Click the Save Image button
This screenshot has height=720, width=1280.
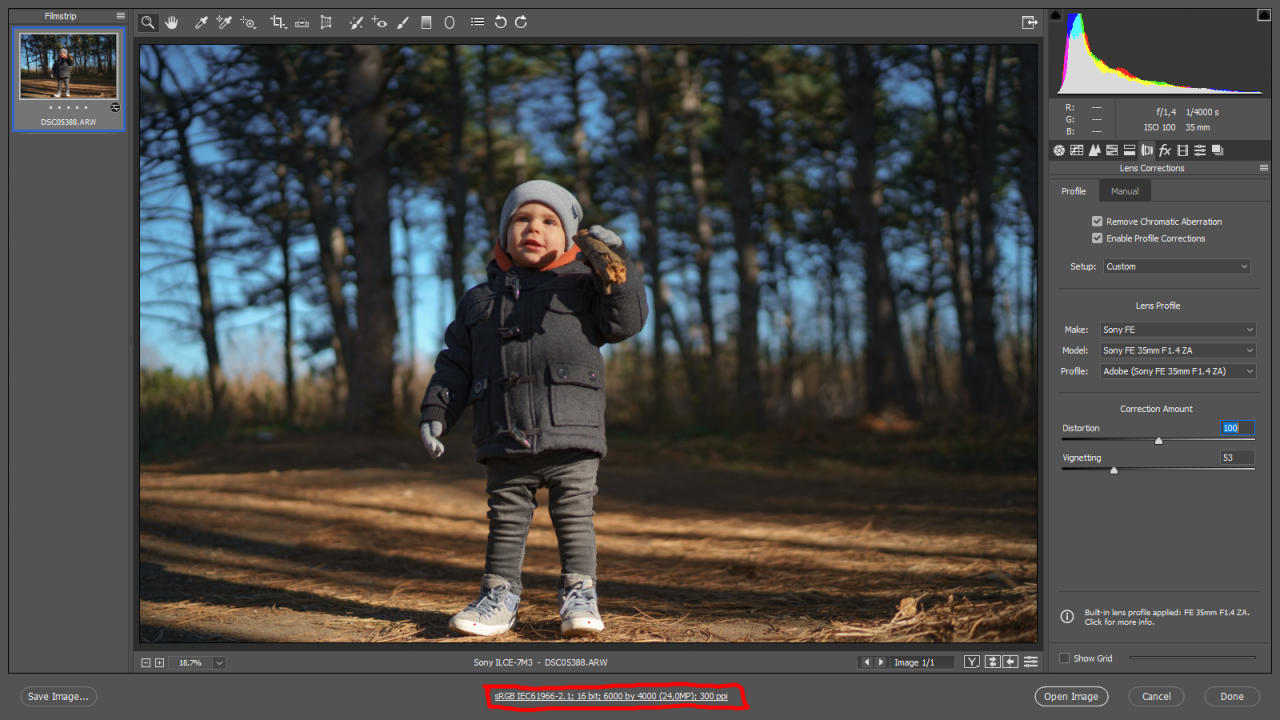58,696
